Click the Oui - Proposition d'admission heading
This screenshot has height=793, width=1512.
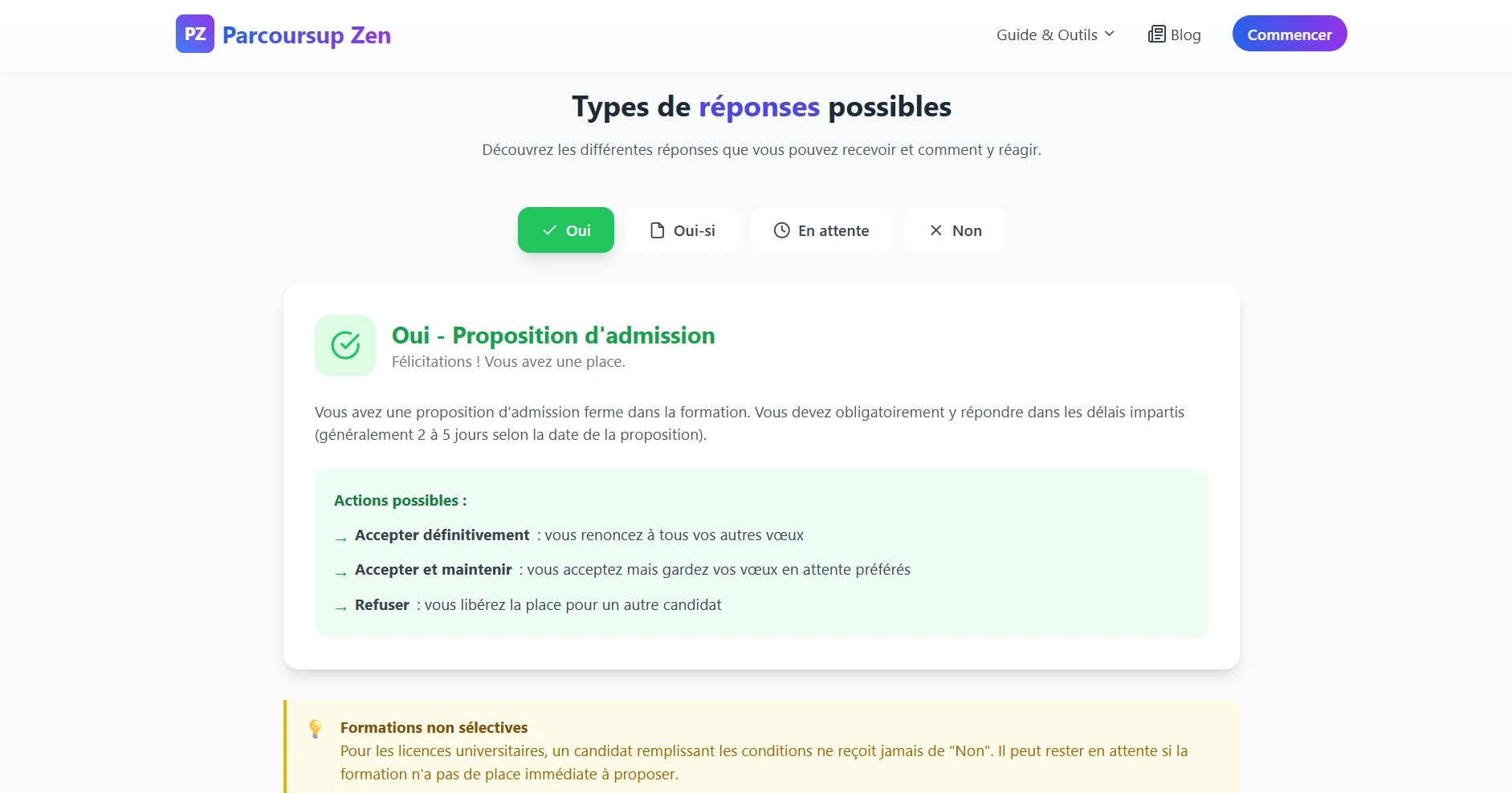coord(553,335)
